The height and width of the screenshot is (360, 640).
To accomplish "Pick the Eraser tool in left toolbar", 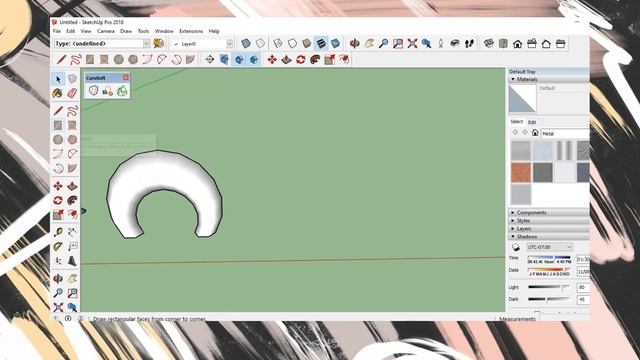I will coord(72,93).
